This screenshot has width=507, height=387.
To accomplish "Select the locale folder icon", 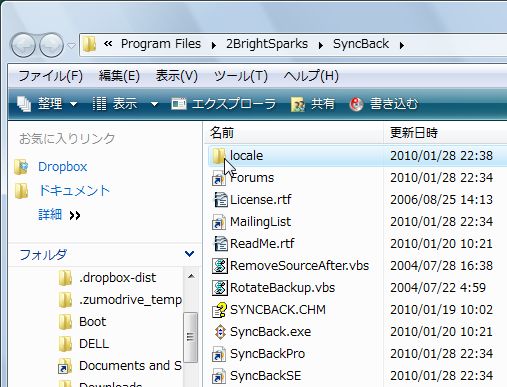I will coord(219,156).
